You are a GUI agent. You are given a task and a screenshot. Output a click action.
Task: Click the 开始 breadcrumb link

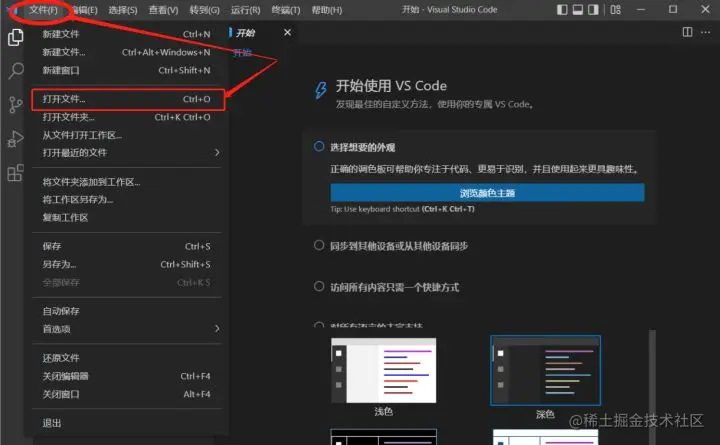tap(242, 52)
